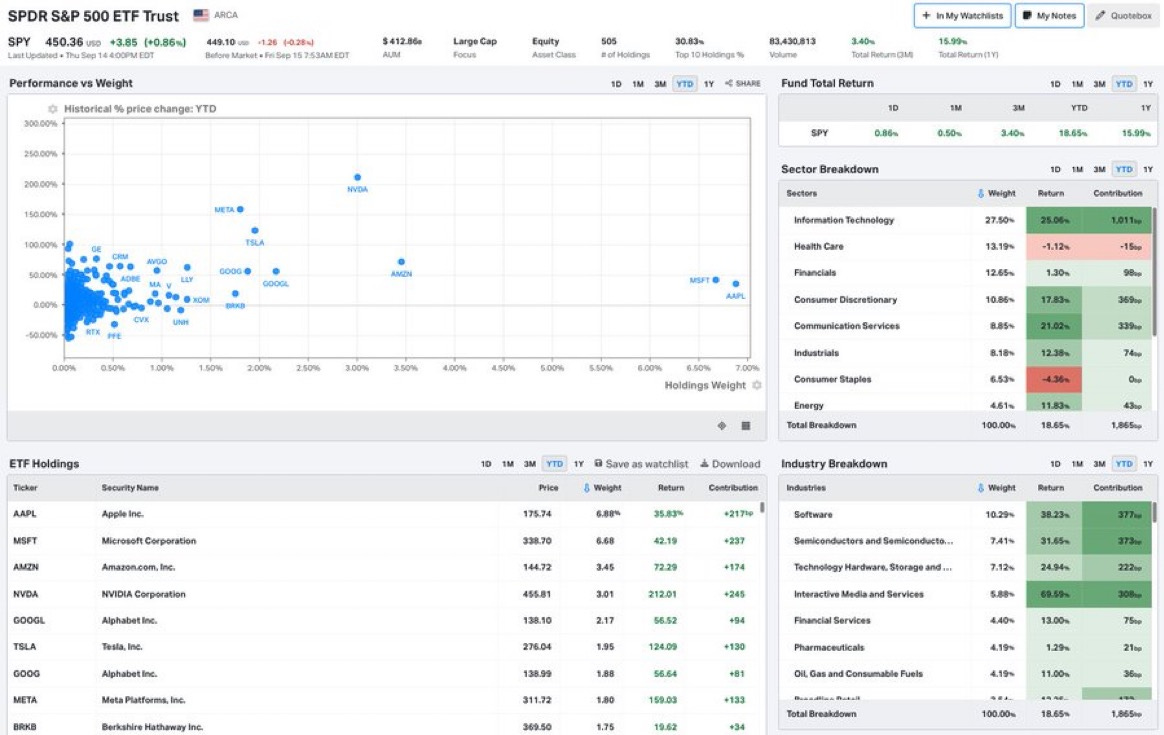Select 1D tab in ETF Holdings
This screenshot has height=735, width=1164.
[x=486, y=463]
